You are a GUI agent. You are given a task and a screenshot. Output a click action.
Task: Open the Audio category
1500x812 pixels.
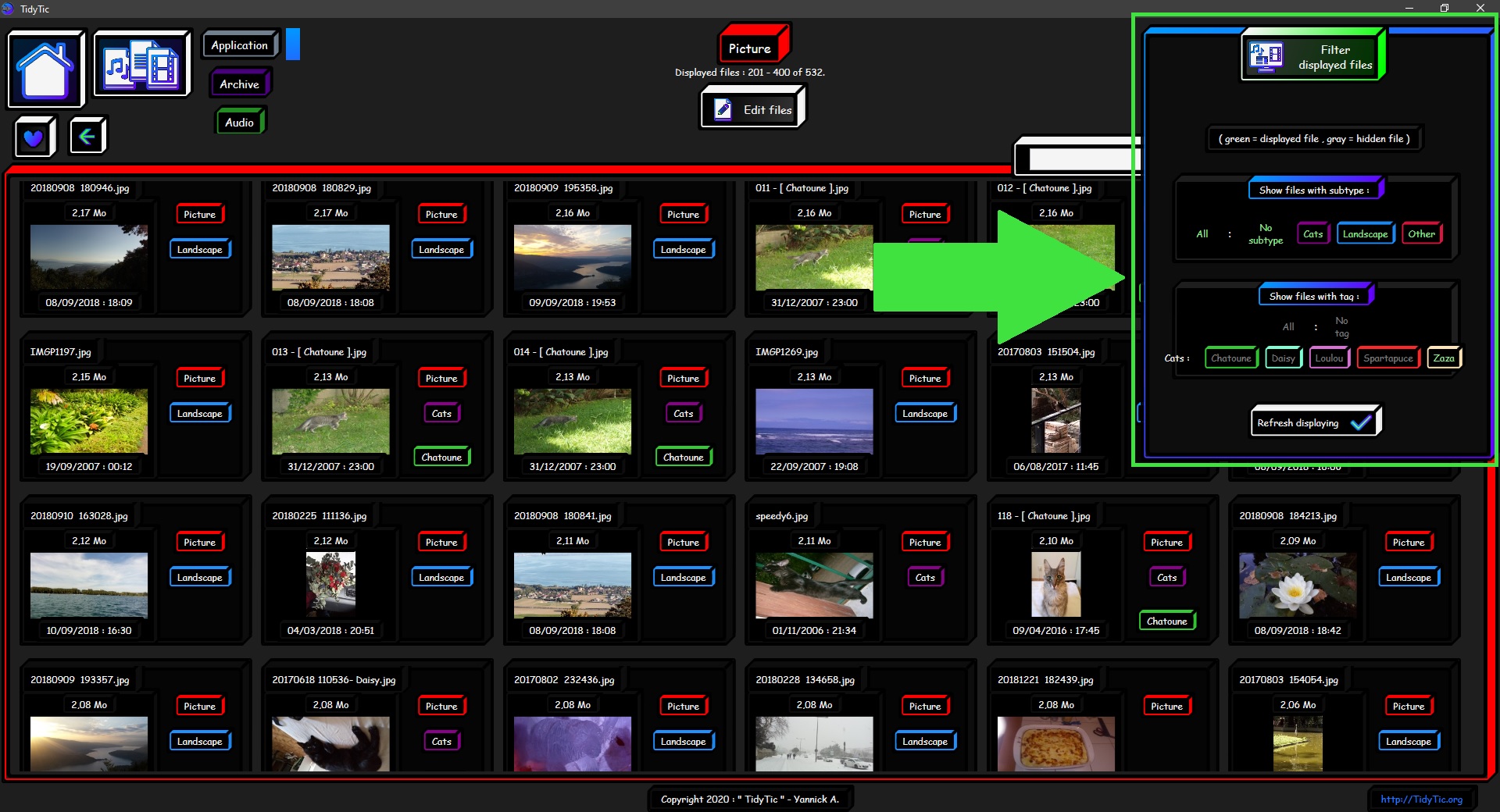[239, 122]
